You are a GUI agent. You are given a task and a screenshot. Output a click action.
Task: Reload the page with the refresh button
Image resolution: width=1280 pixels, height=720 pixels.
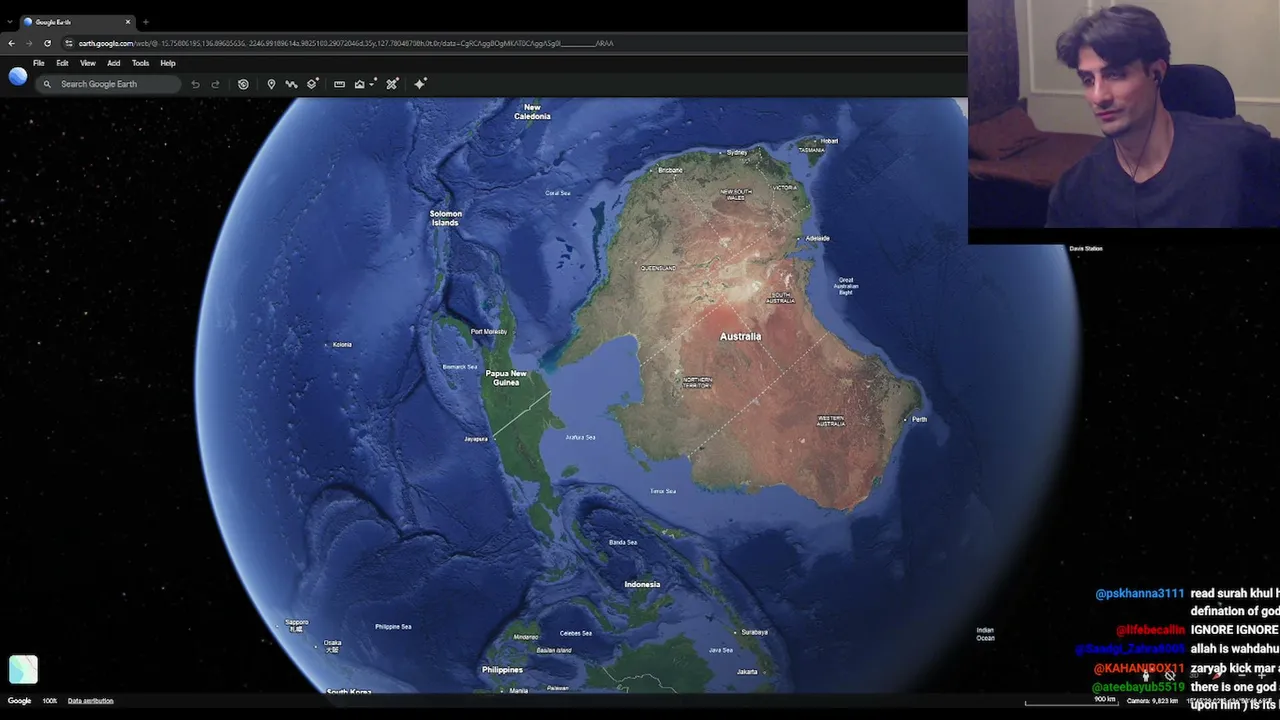coord(47,43)
